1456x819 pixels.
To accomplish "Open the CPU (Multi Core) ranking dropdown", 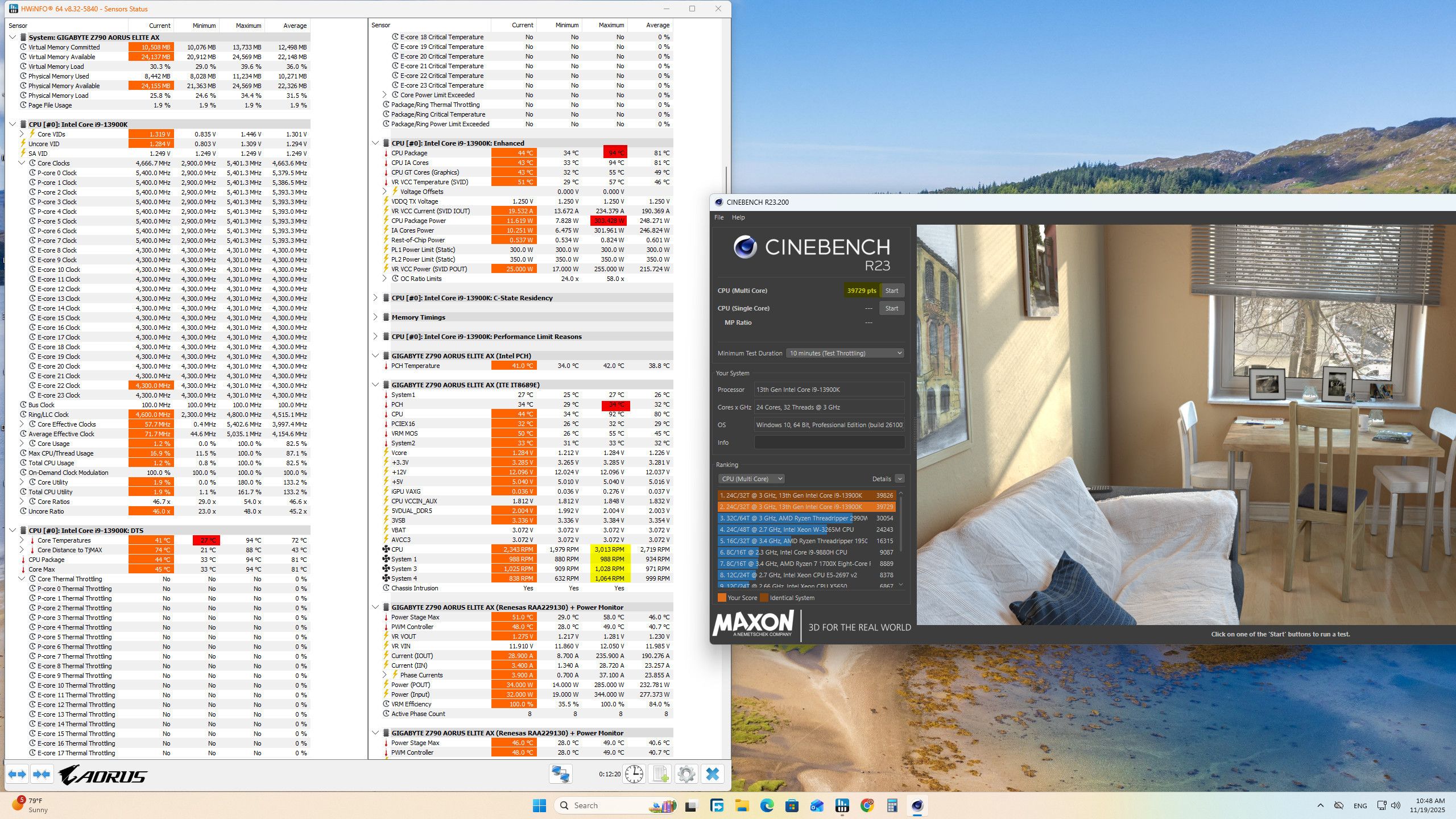I will click(751, 479).
